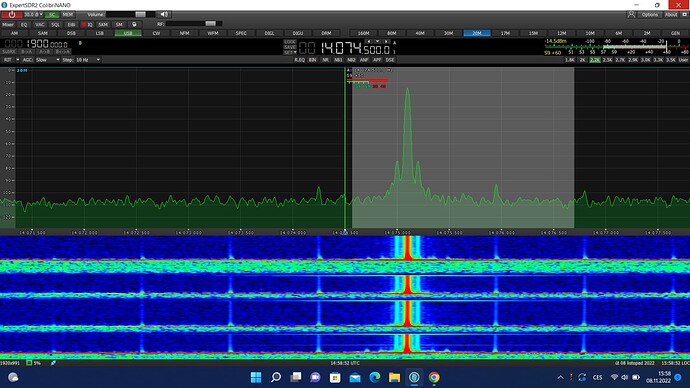Switch to CW mode
Image resolution: width=690 pixels, height=388 pixels.
(x=156, y=33)
